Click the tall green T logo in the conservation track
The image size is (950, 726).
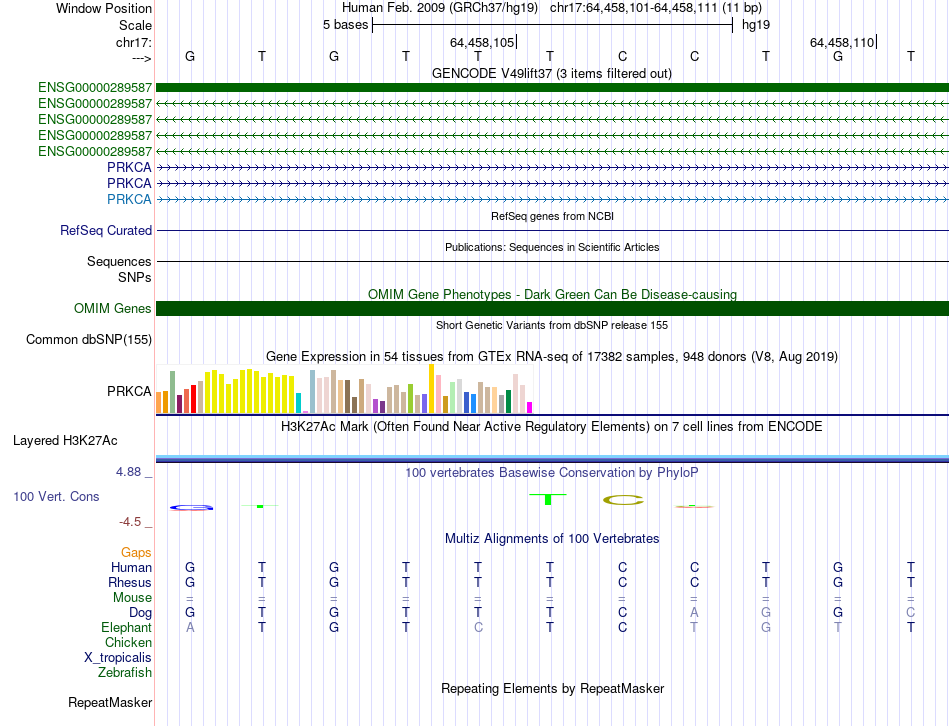tap(548, 499)
